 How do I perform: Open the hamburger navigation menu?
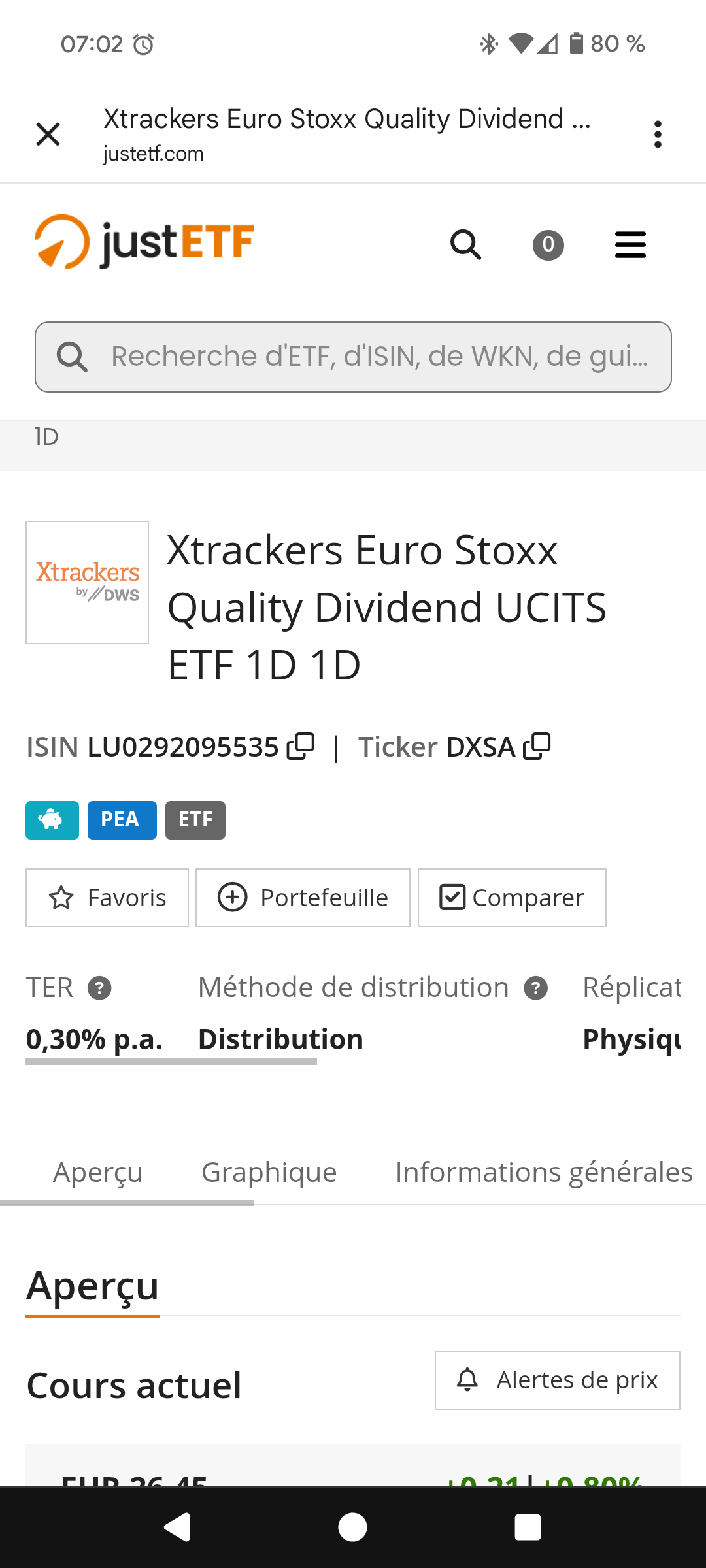coord(630,245)
